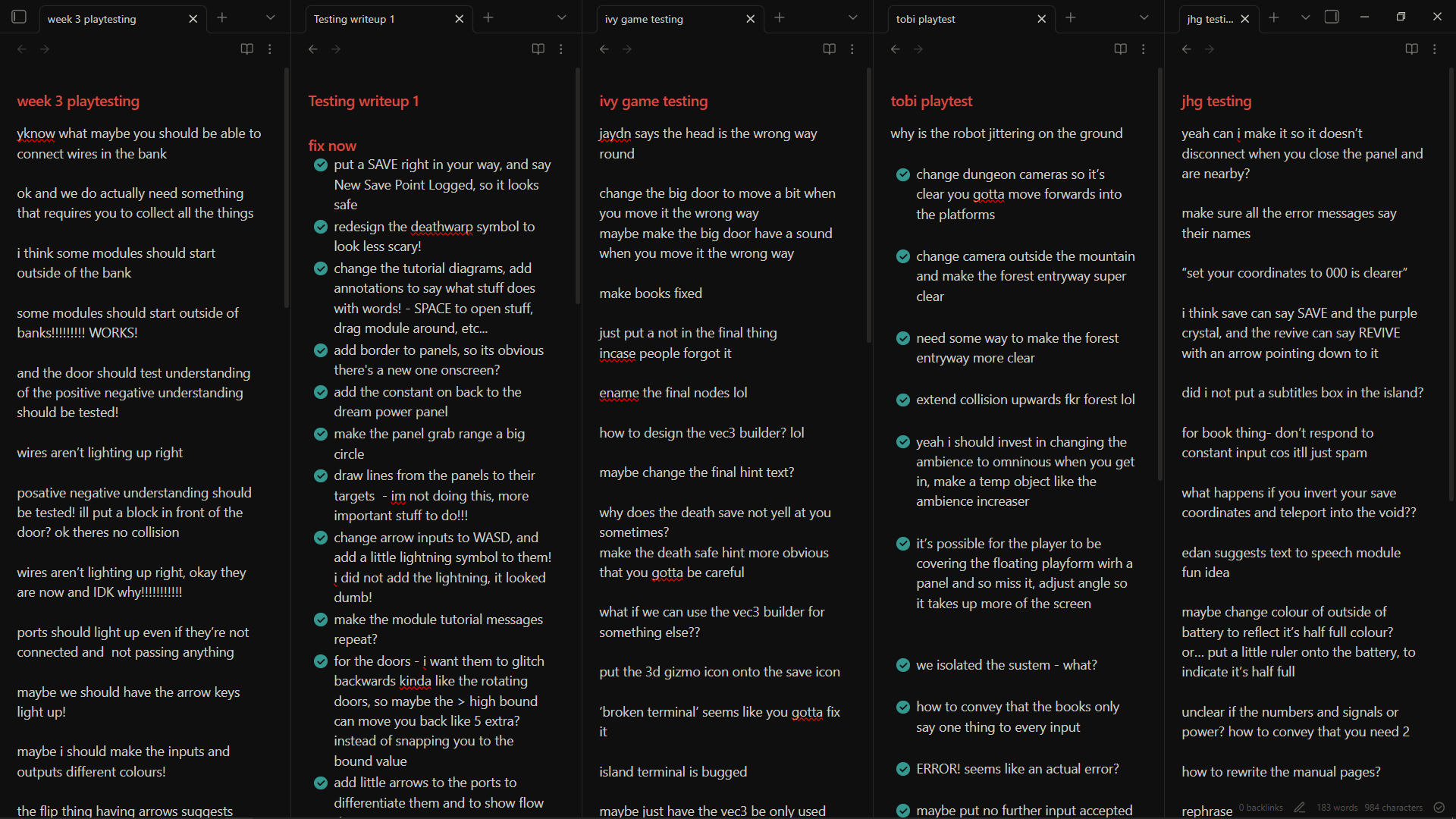The width and height of the screenshot is (1456, 819).
Task: Select the tobi playtest tab
Action: (x=955, y=19)
